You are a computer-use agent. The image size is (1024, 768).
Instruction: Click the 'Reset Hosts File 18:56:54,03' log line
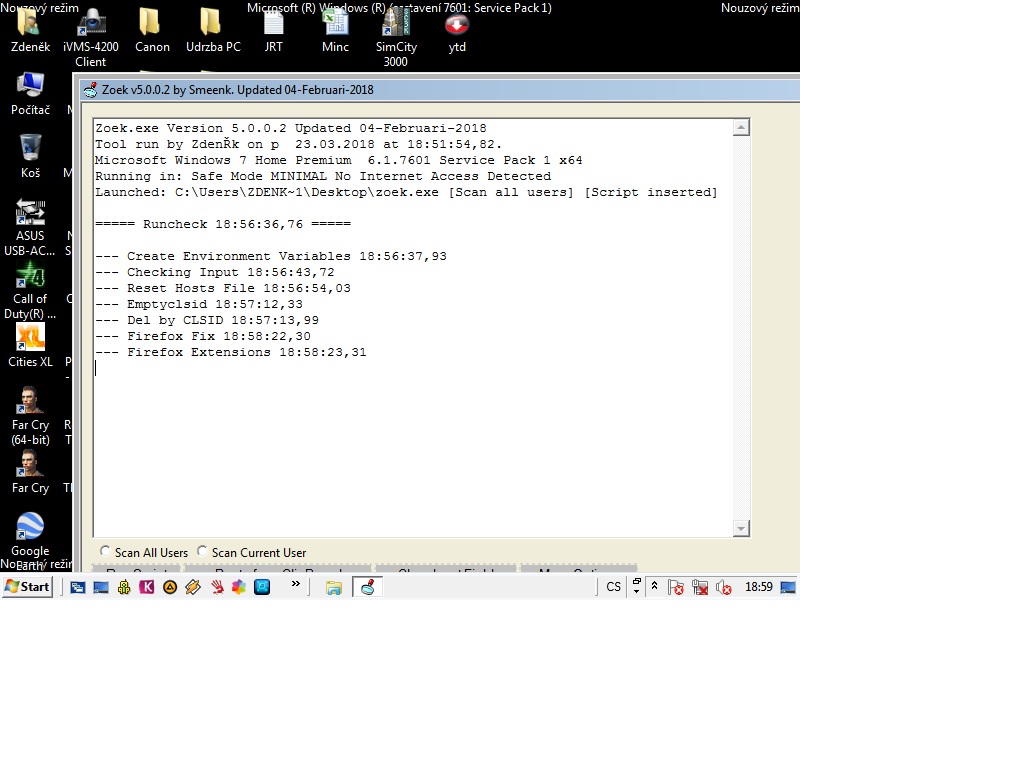click(223, 289)
